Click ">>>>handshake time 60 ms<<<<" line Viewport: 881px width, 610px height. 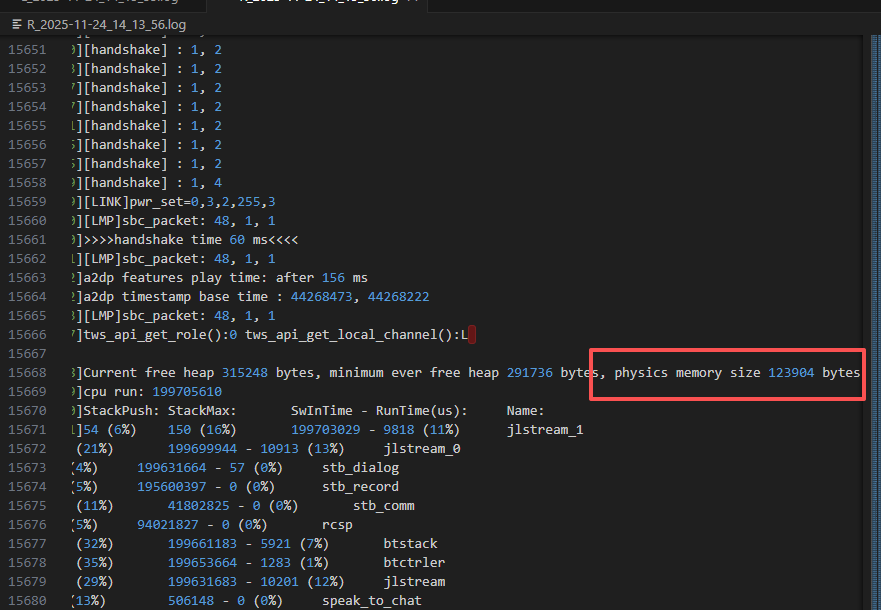tap(190, 240)
